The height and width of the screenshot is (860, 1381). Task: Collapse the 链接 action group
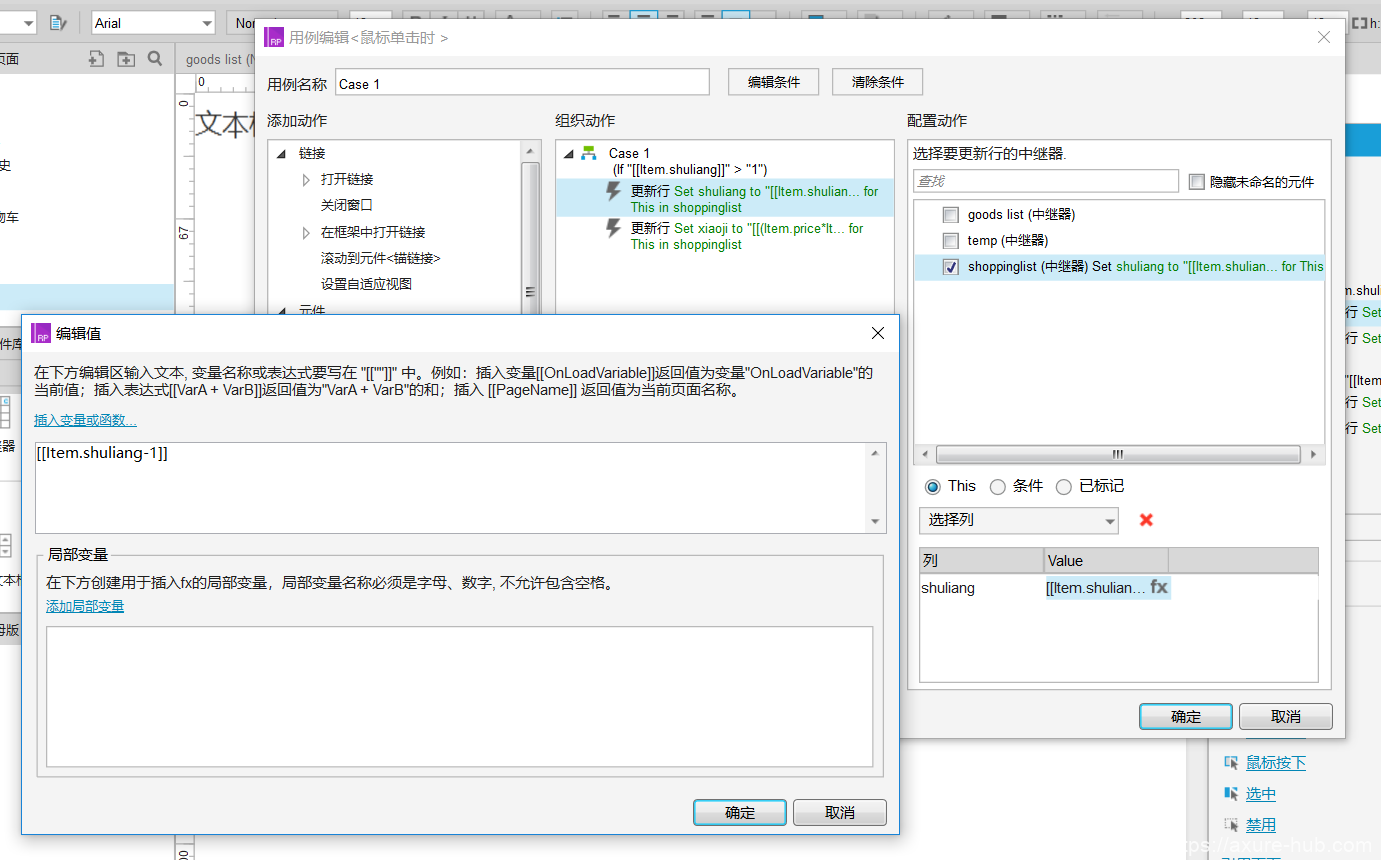[x=281, y=154]
